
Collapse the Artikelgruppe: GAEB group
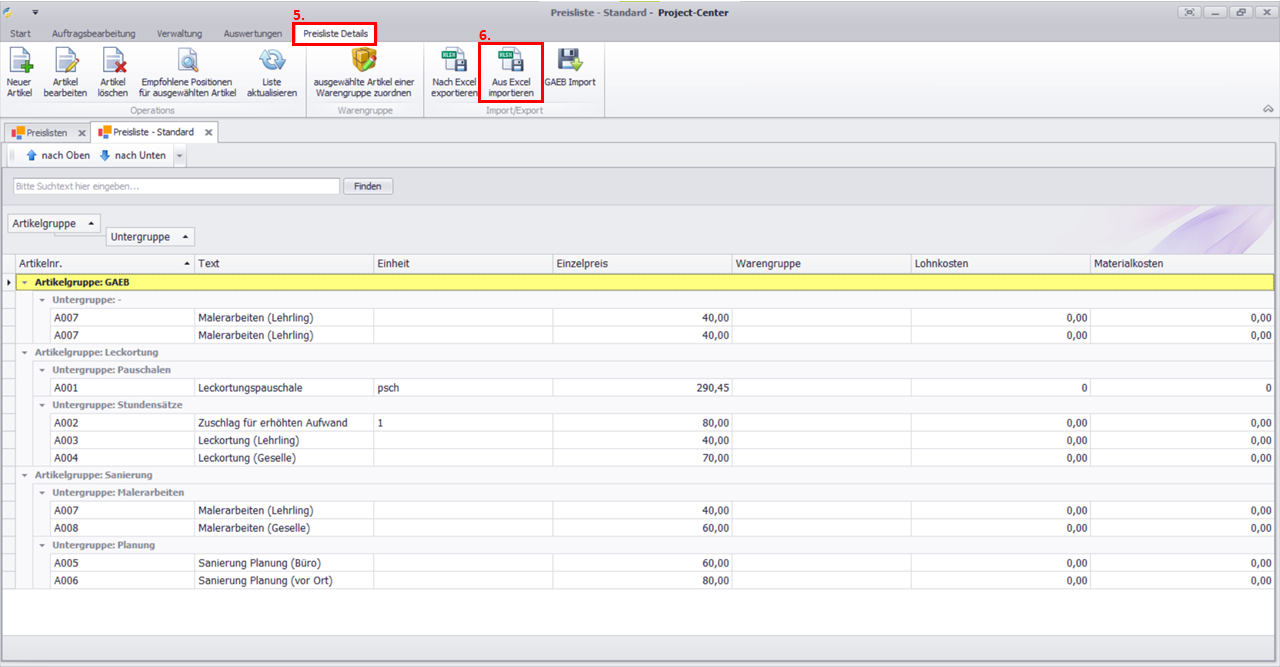(x=25, y=282)
